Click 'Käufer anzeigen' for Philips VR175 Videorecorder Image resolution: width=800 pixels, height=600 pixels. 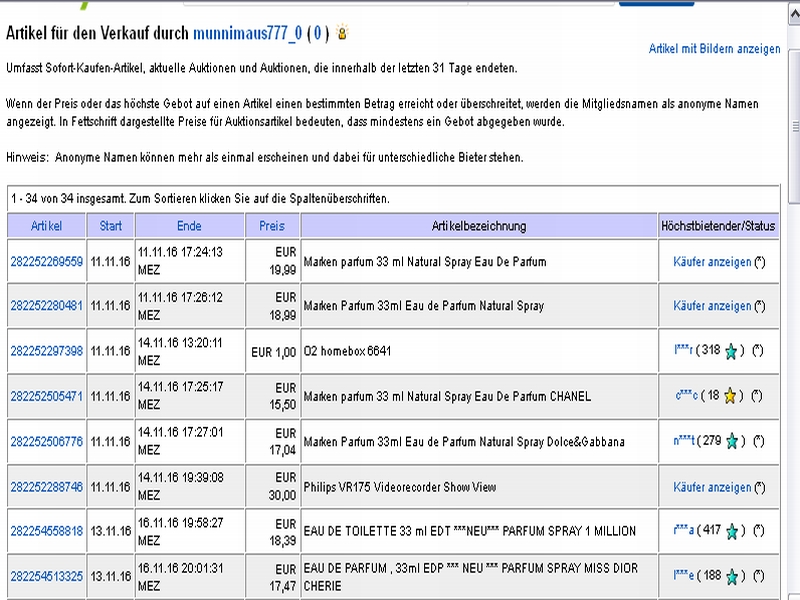[x=712, y=488]
